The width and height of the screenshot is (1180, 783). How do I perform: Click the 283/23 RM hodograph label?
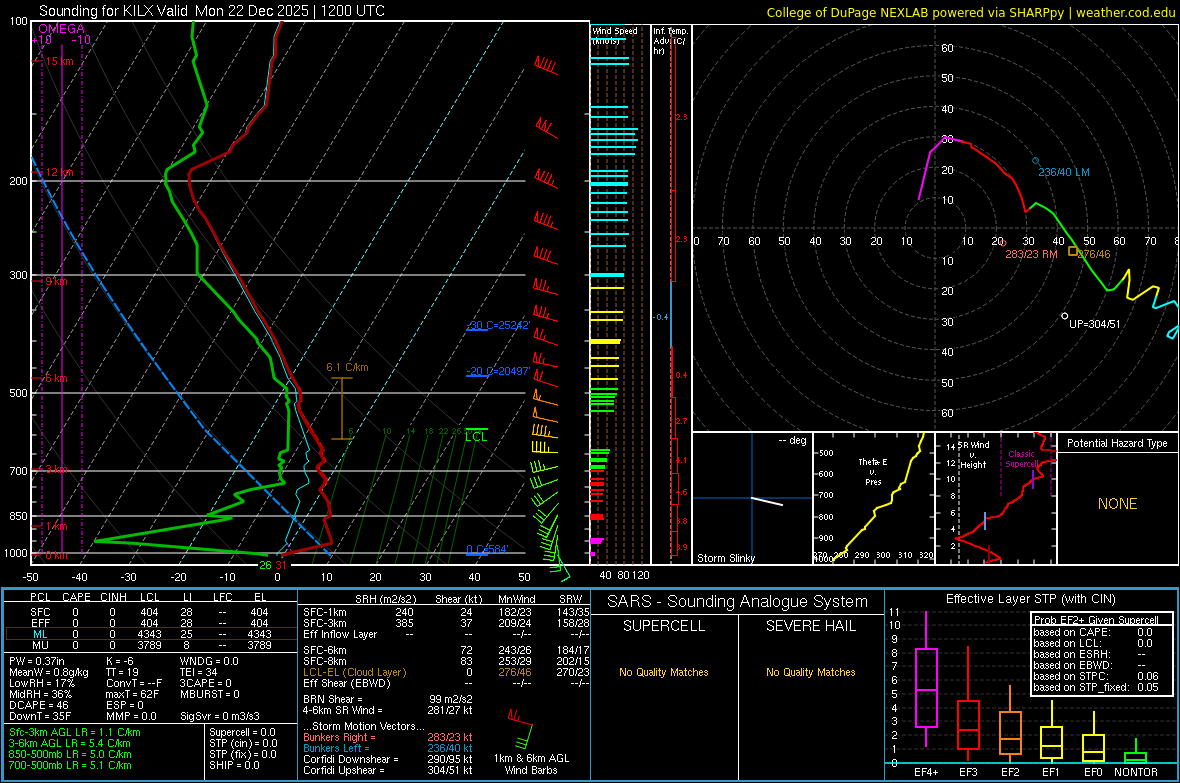pos(1031,254)
